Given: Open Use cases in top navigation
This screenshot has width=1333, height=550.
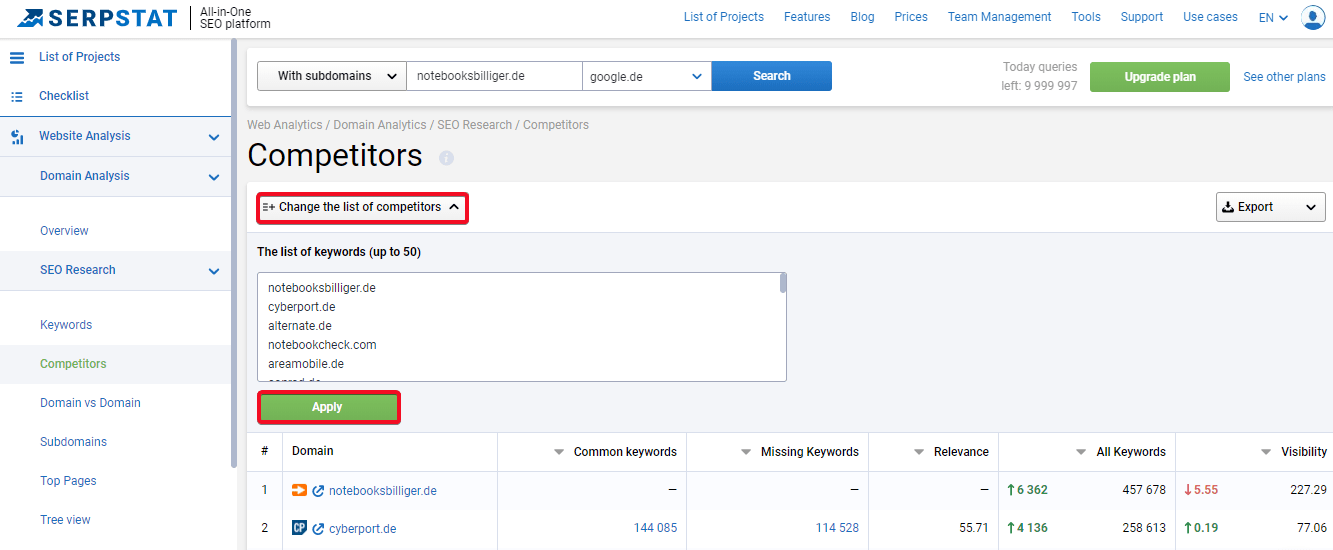Looking at the screenshot, I should pyautogui.click(x=1210, y=17).
